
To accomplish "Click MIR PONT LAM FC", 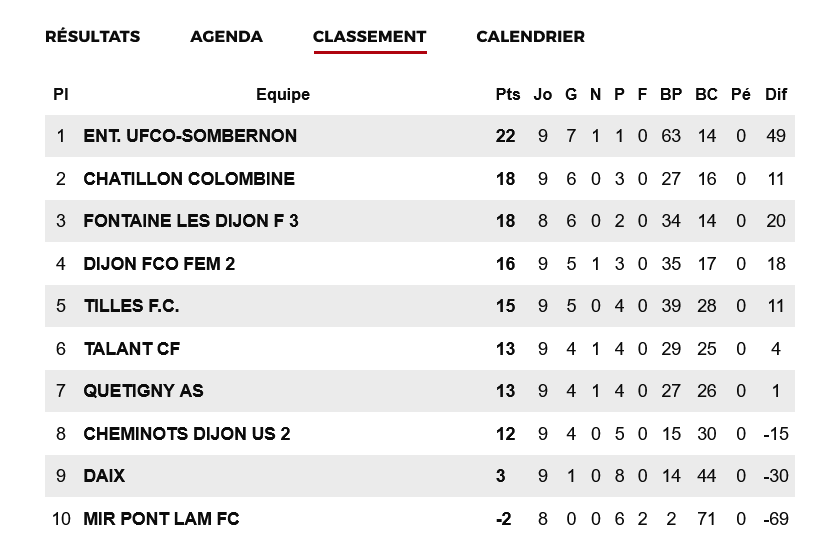I will pos(161,519).
